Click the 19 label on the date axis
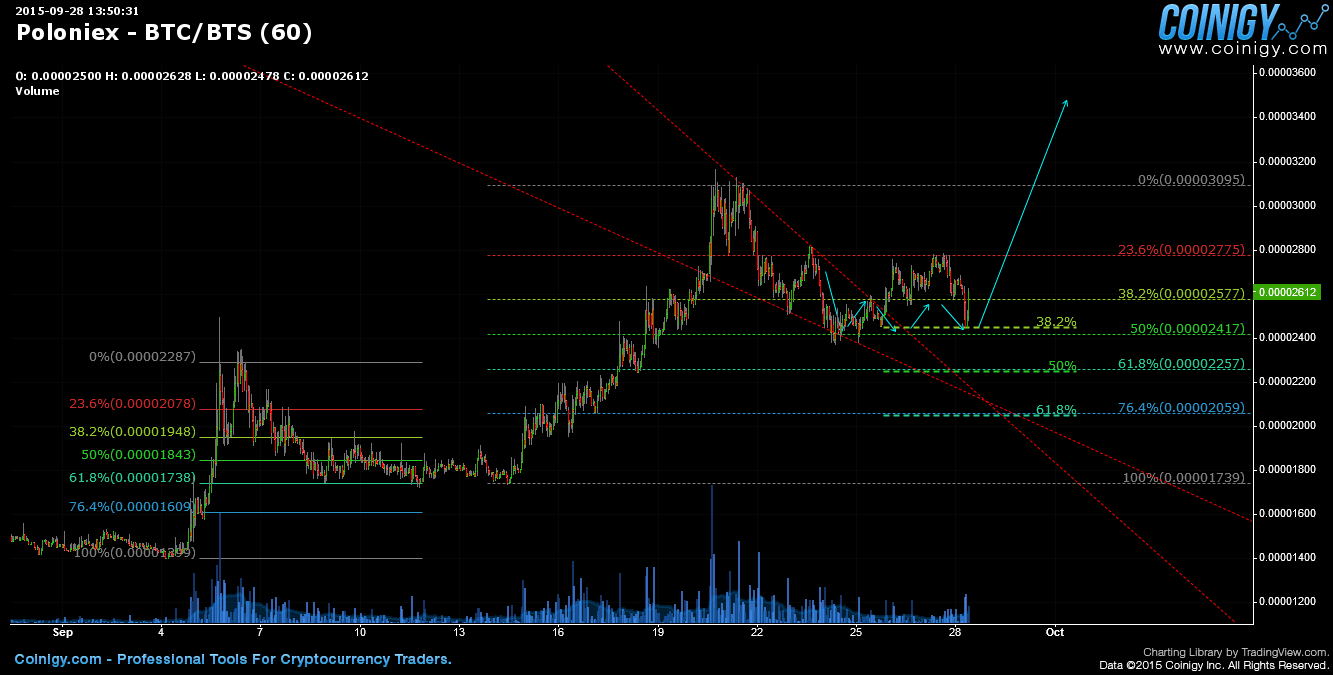This screenshot has height=675, width=1333. (657, 633)
